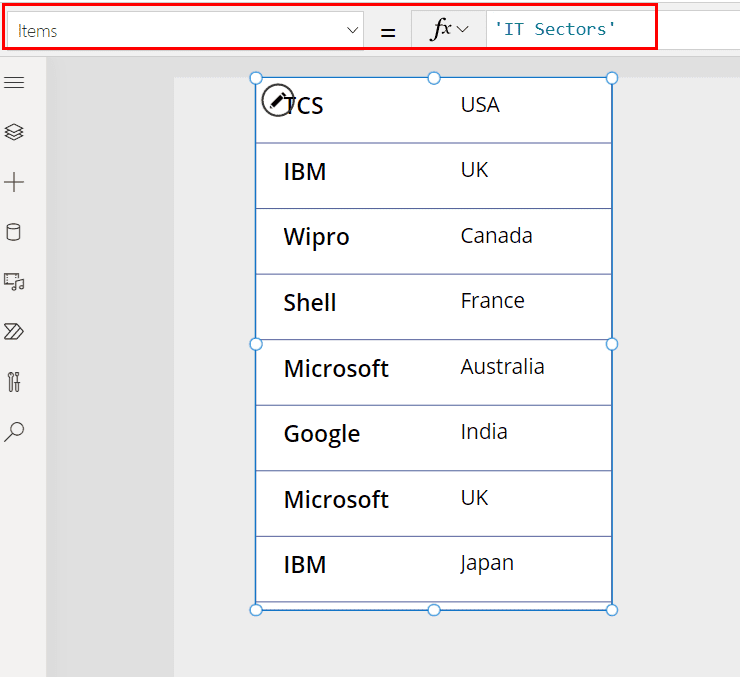Click the UK text in the IBM row
The width and height of the screenshot is (740, 677).
click(x=474, y=170)
